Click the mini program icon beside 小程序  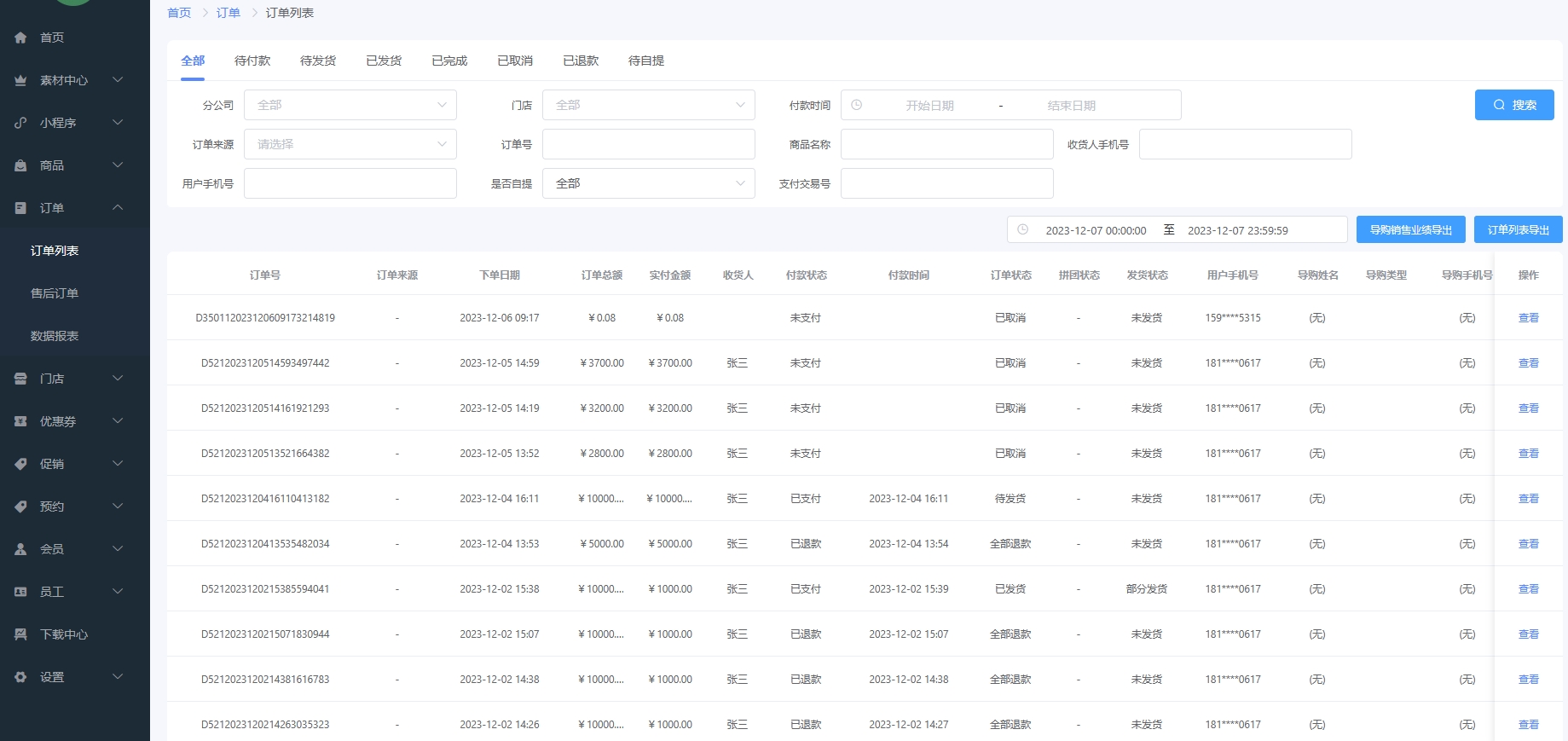pyautogui.click(x=20, y=123)
